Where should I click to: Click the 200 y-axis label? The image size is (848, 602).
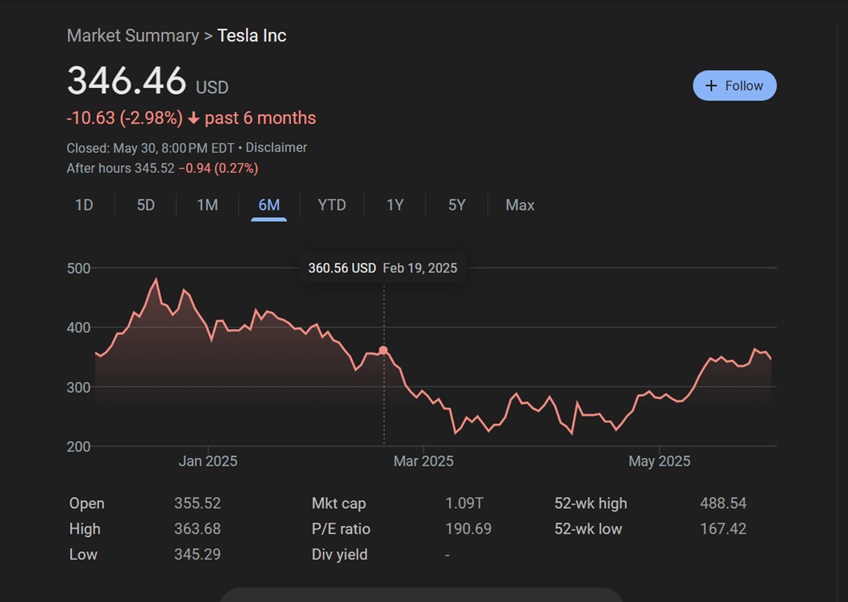[x=78, y=447]
